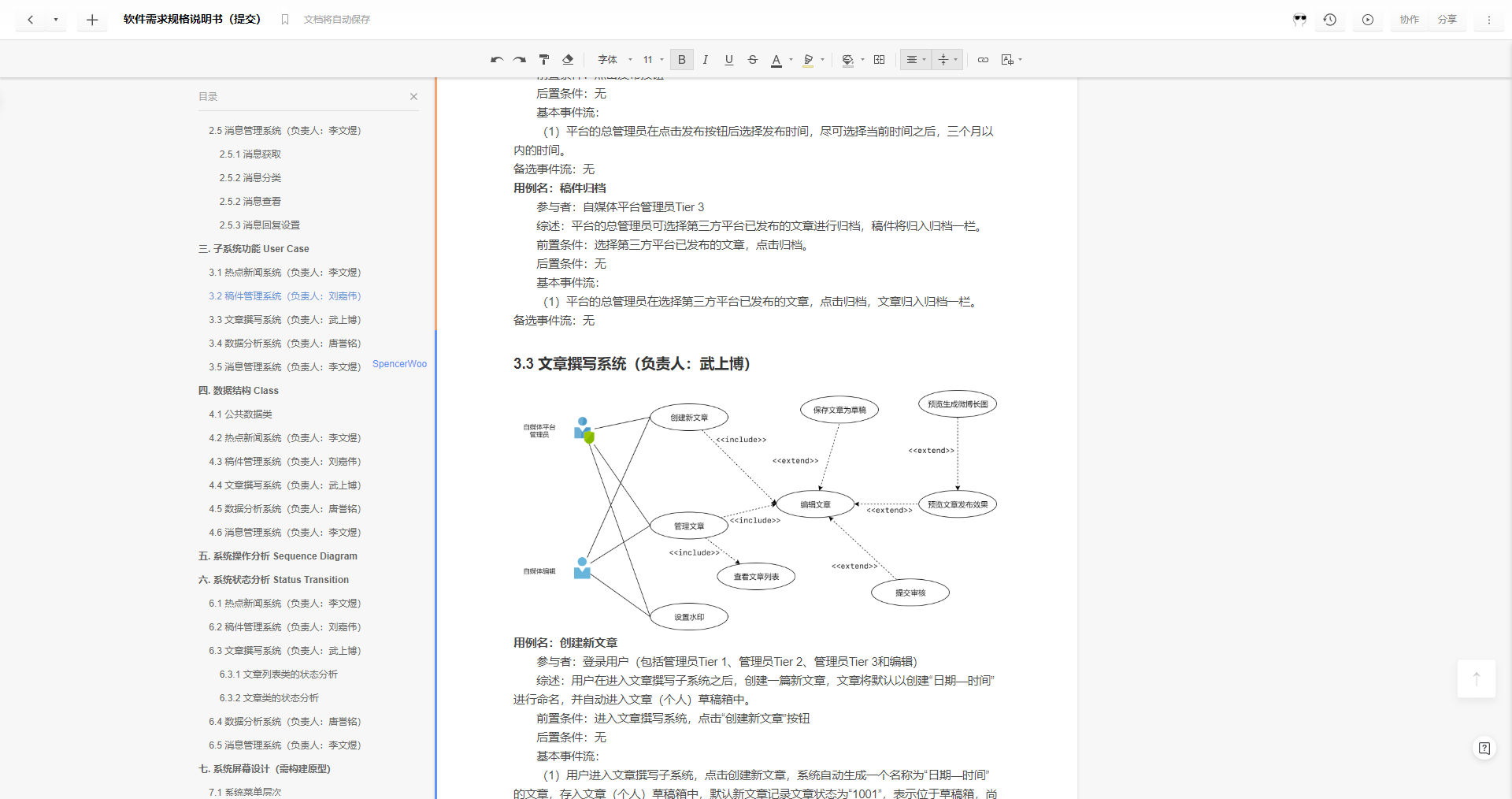Activate the format painter tool

click(544, 60)
